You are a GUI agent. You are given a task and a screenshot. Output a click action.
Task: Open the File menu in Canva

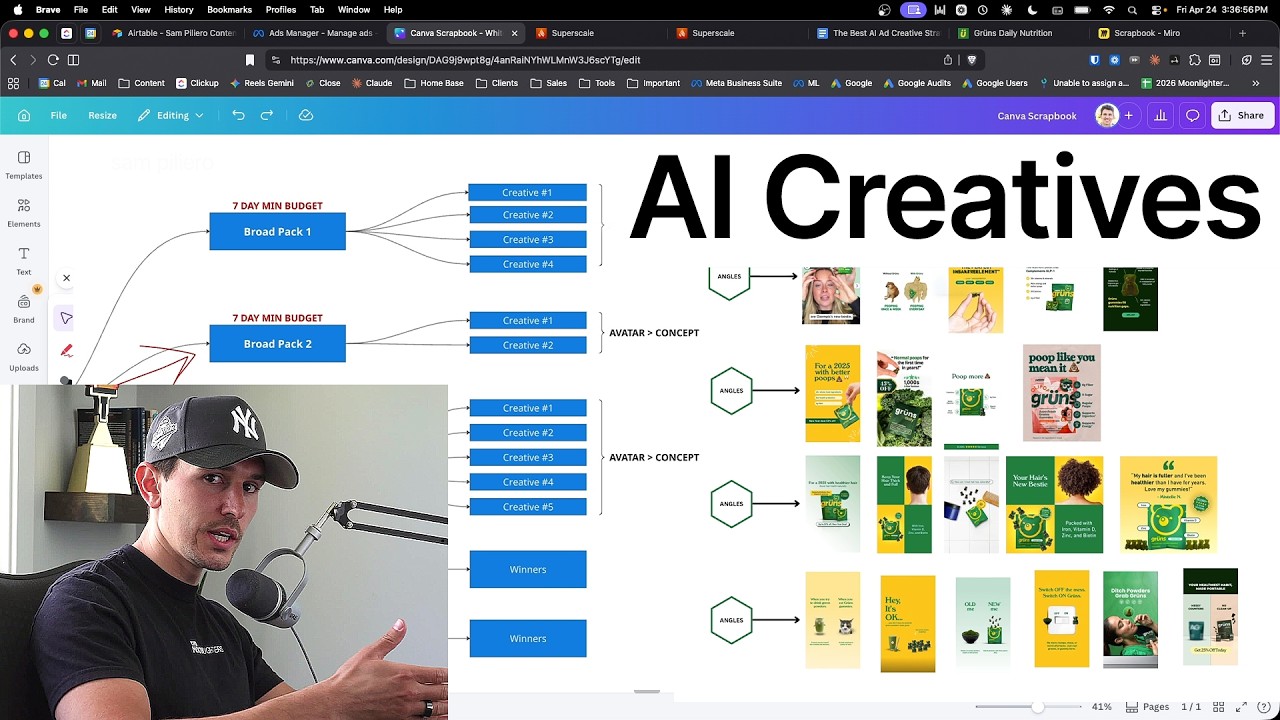coord(59,116)
